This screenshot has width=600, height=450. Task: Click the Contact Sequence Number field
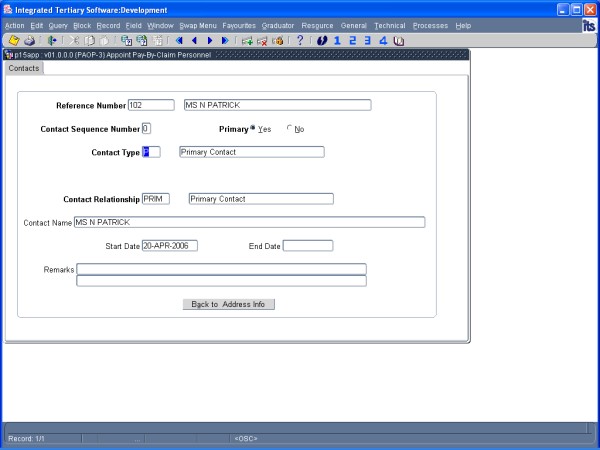[146, 128]
